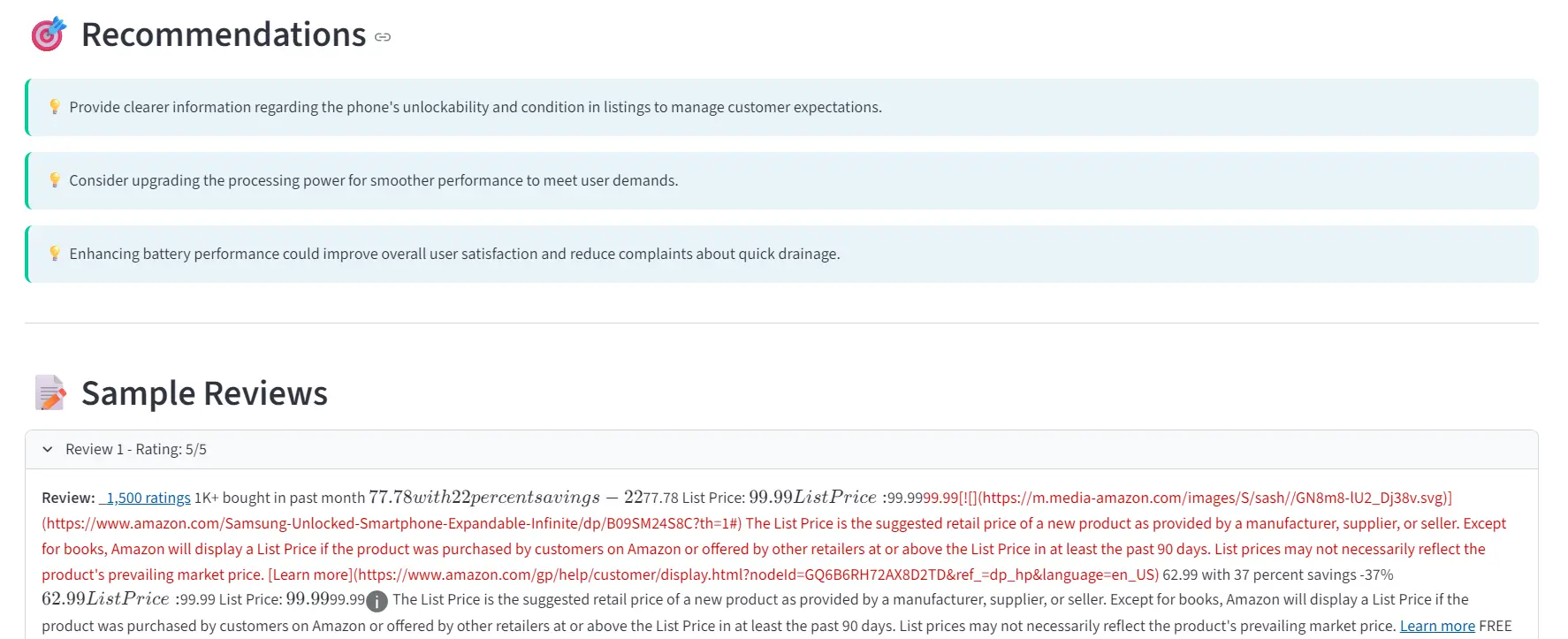
Task: Open the underlined 'Learn more' link
Action: click(1437, 626)
